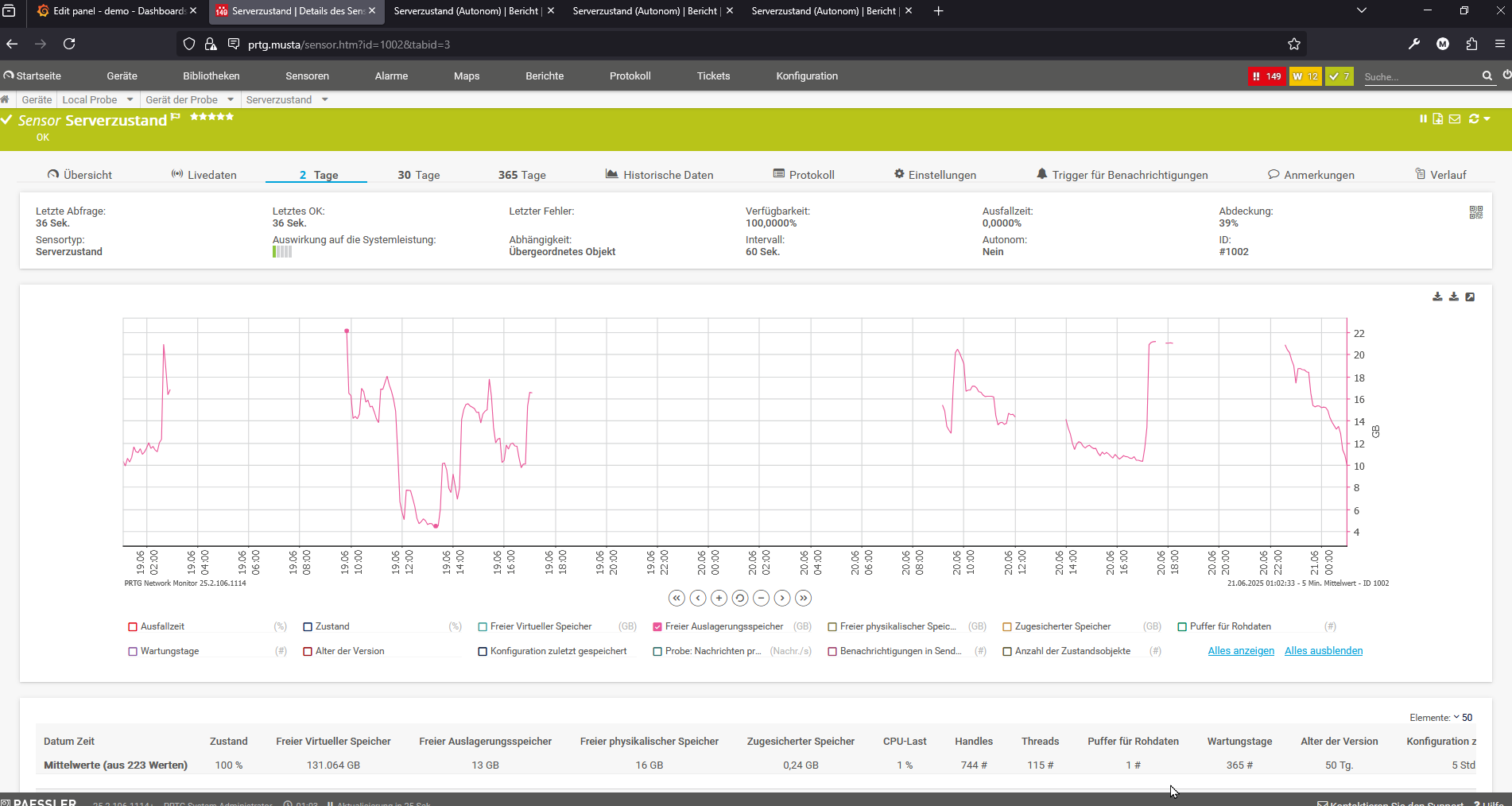Expand the Gerät der Probe breadcrumb dropdown
Image resolution: width=1512 pixels, height=806 pixels.
click(x=231, y=99)
